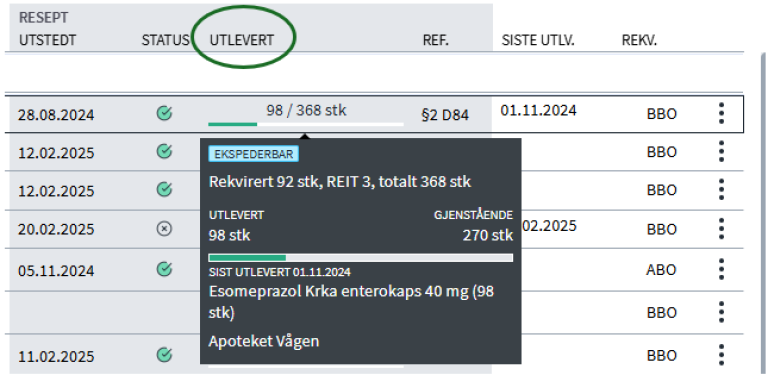Click §2 D84 reference cell
The image size is (768, 375).
[x=445, y=115]
